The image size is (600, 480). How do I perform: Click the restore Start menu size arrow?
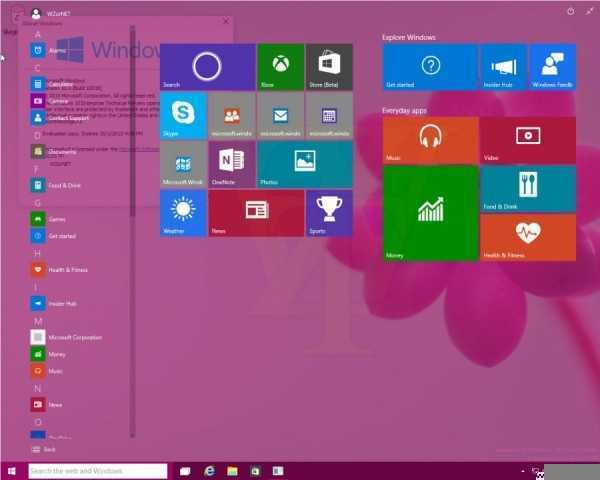590,11
